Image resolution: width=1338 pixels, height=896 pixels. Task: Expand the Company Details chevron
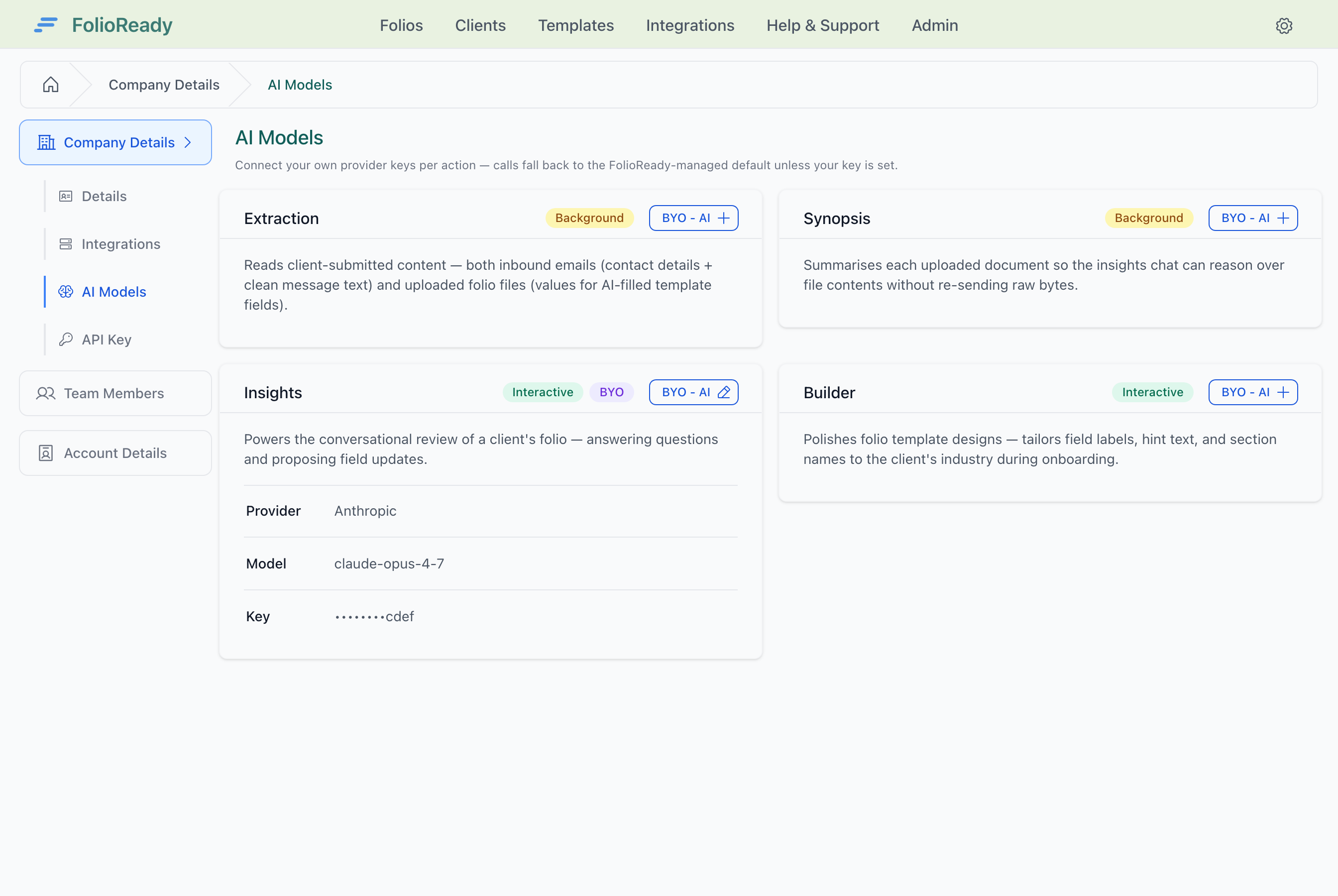coord(188,142)
